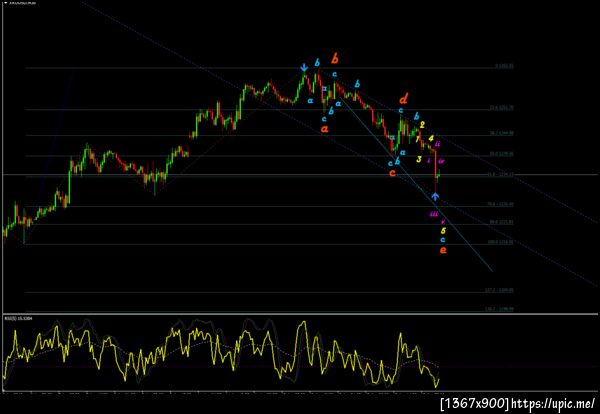Select the yellow '3' wave label

coord(419,159)
